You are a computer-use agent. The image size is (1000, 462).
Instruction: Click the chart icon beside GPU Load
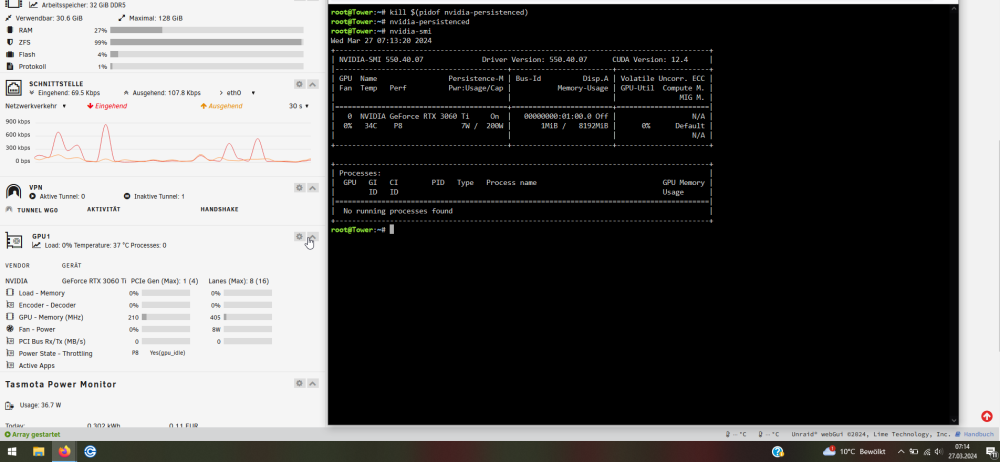[36, 245]
